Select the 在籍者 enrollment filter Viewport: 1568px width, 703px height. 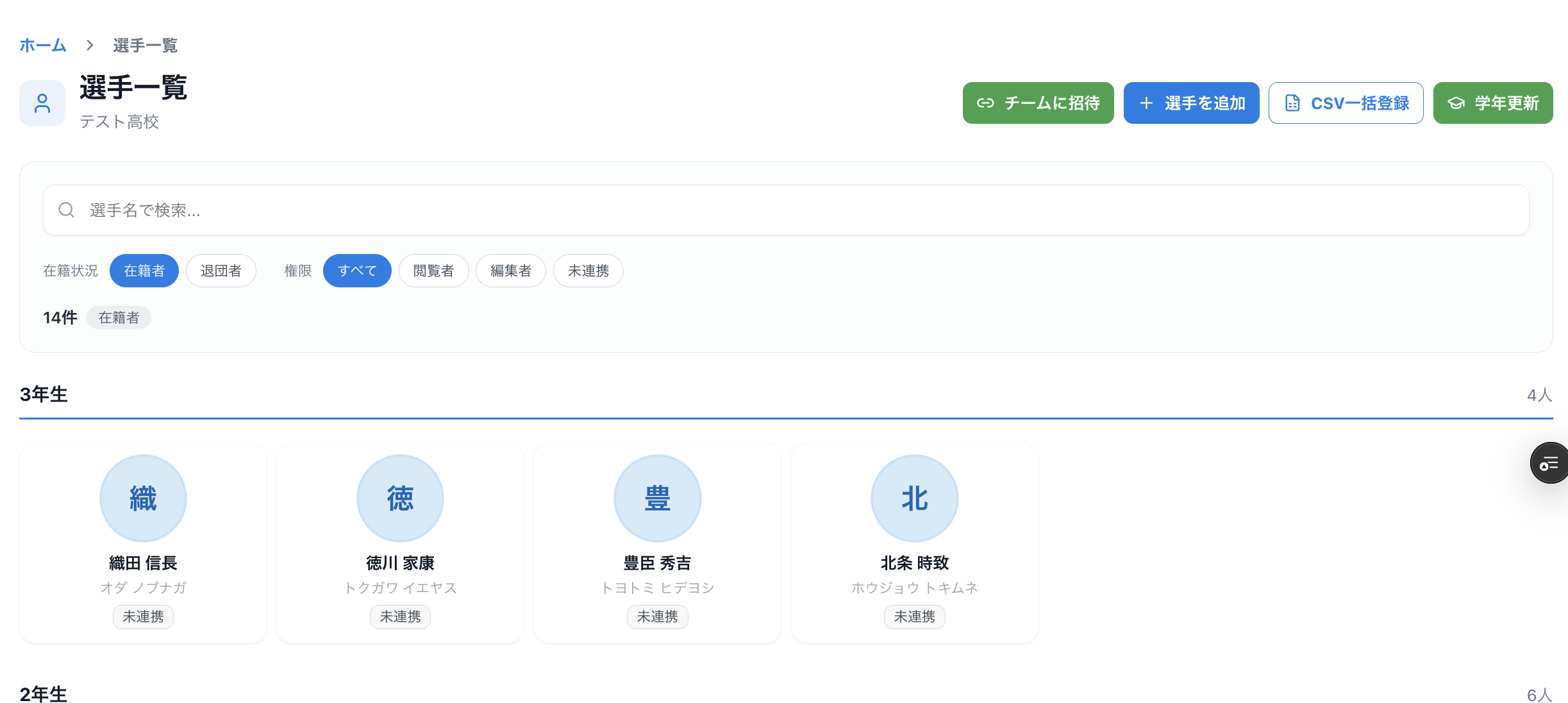click(x=144, y=271)
